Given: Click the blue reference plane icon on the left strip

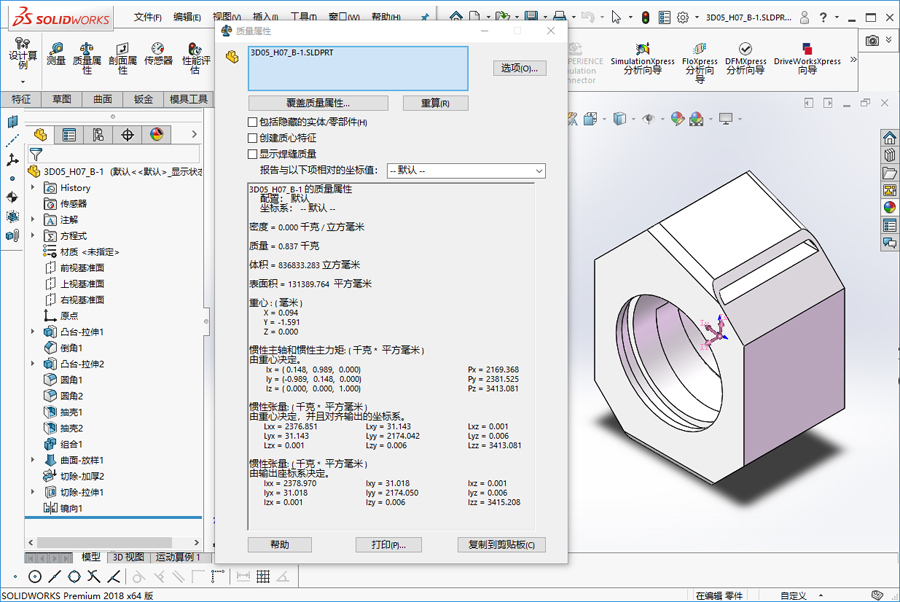Looking at the screenshot, I should (x=13, y=122).
